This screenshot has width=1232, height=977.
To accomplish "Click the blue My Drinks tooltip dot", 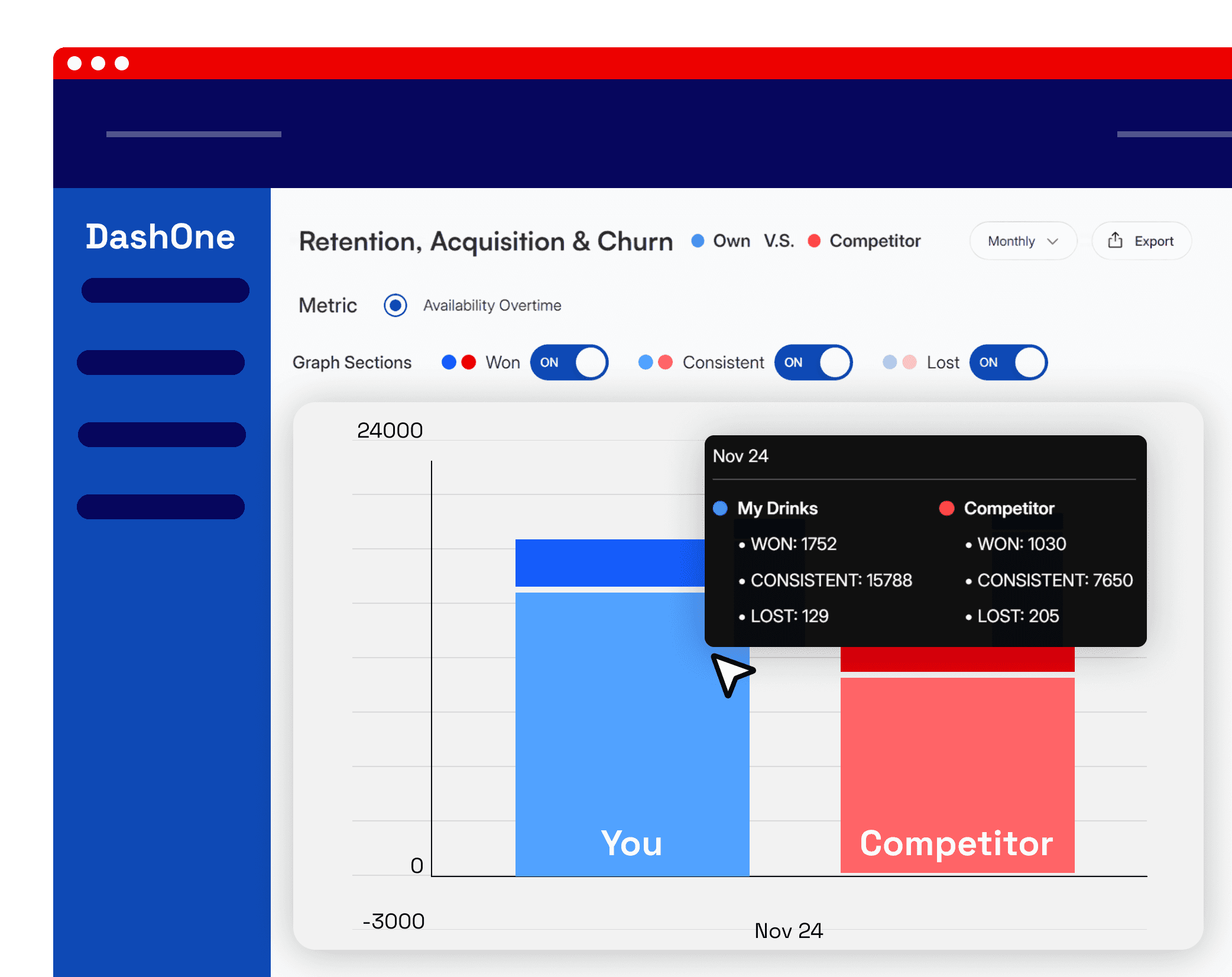I will [720, 509].
